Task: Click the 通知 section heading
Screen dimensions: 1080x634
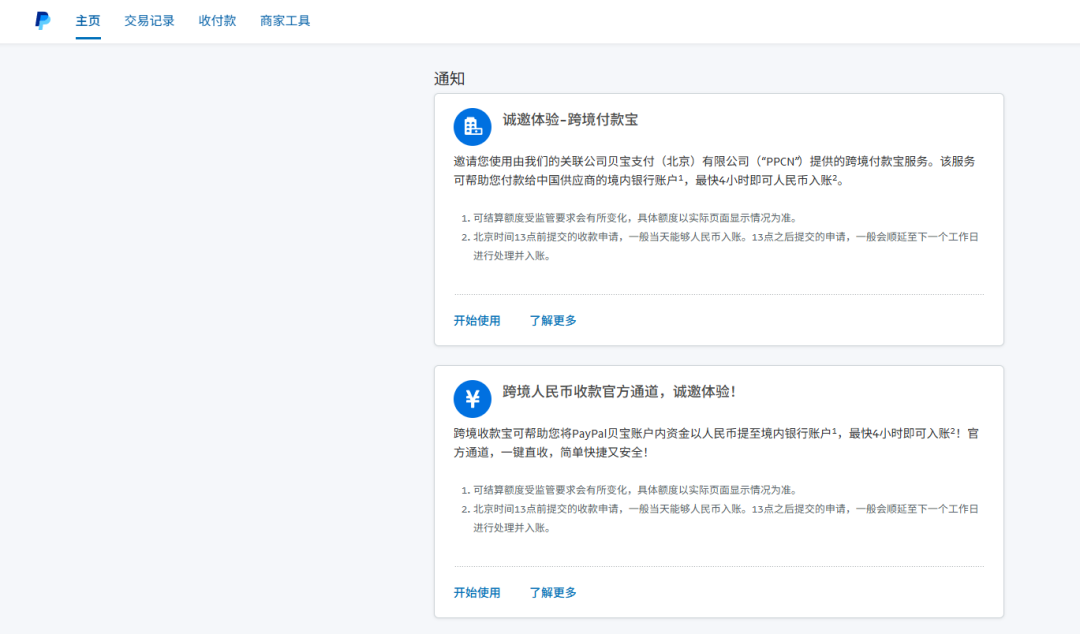Action: [x=449, y=79]
